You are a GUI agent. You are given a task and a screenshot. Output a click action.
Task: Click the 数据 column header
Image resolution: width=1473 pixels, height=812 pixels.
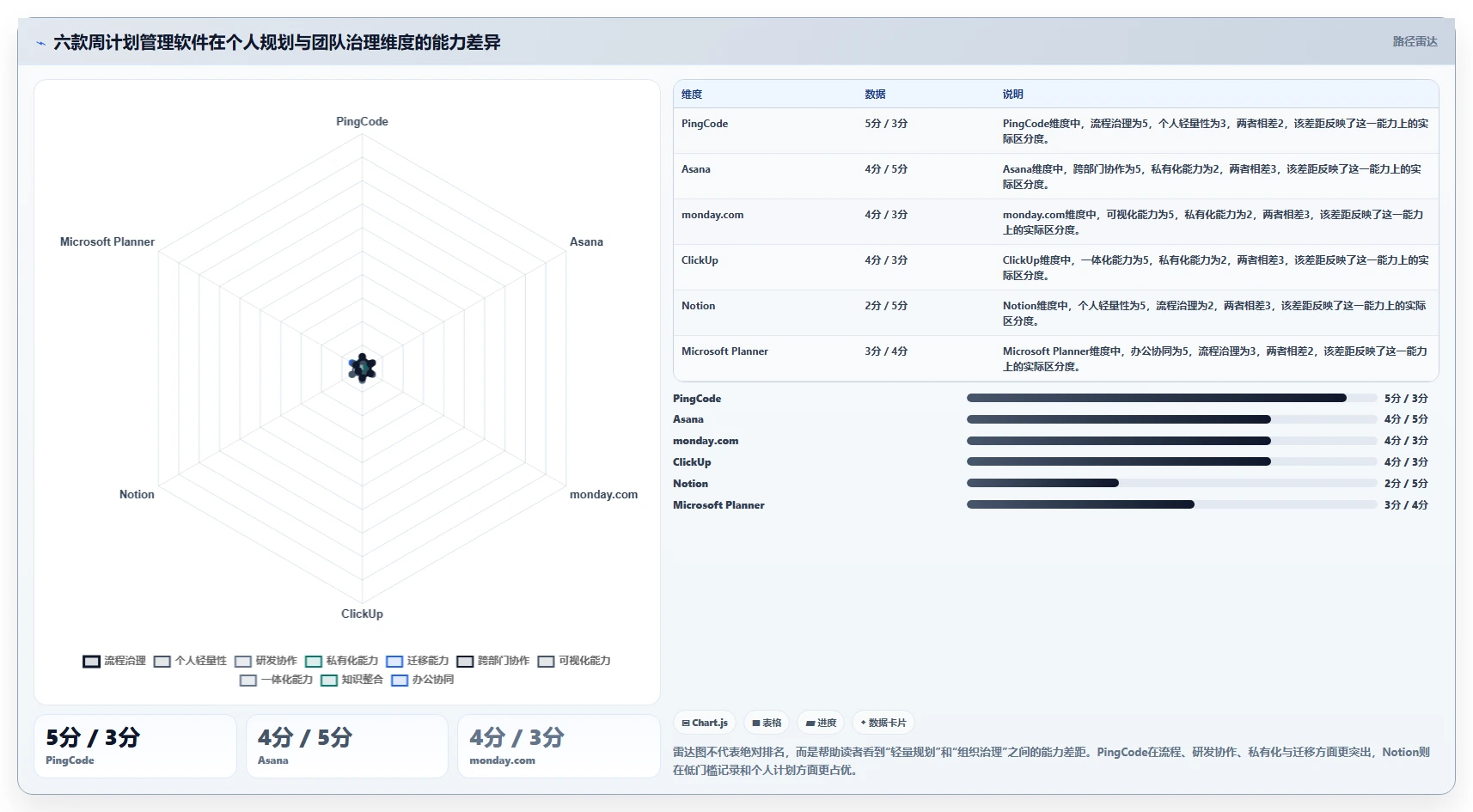pos(875,95)
